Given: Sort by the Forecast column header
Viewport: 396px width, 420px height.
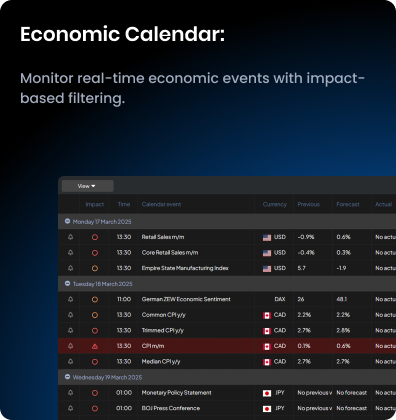Looking at the screenshot, I should coord(348,204).
